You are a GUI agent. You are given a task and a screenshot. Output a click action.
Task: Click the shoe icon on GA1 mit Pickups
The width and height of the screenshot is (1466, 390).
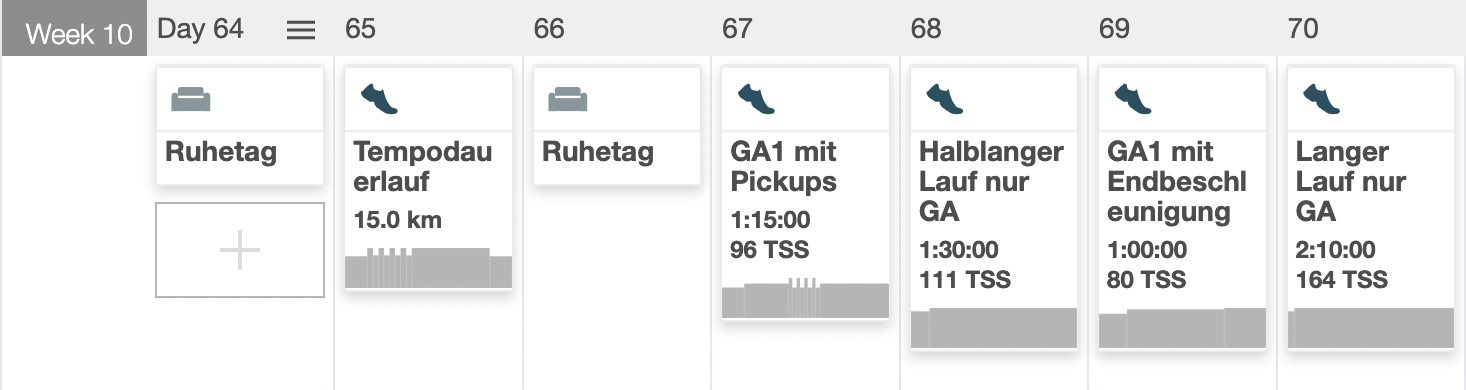(756, 99)
